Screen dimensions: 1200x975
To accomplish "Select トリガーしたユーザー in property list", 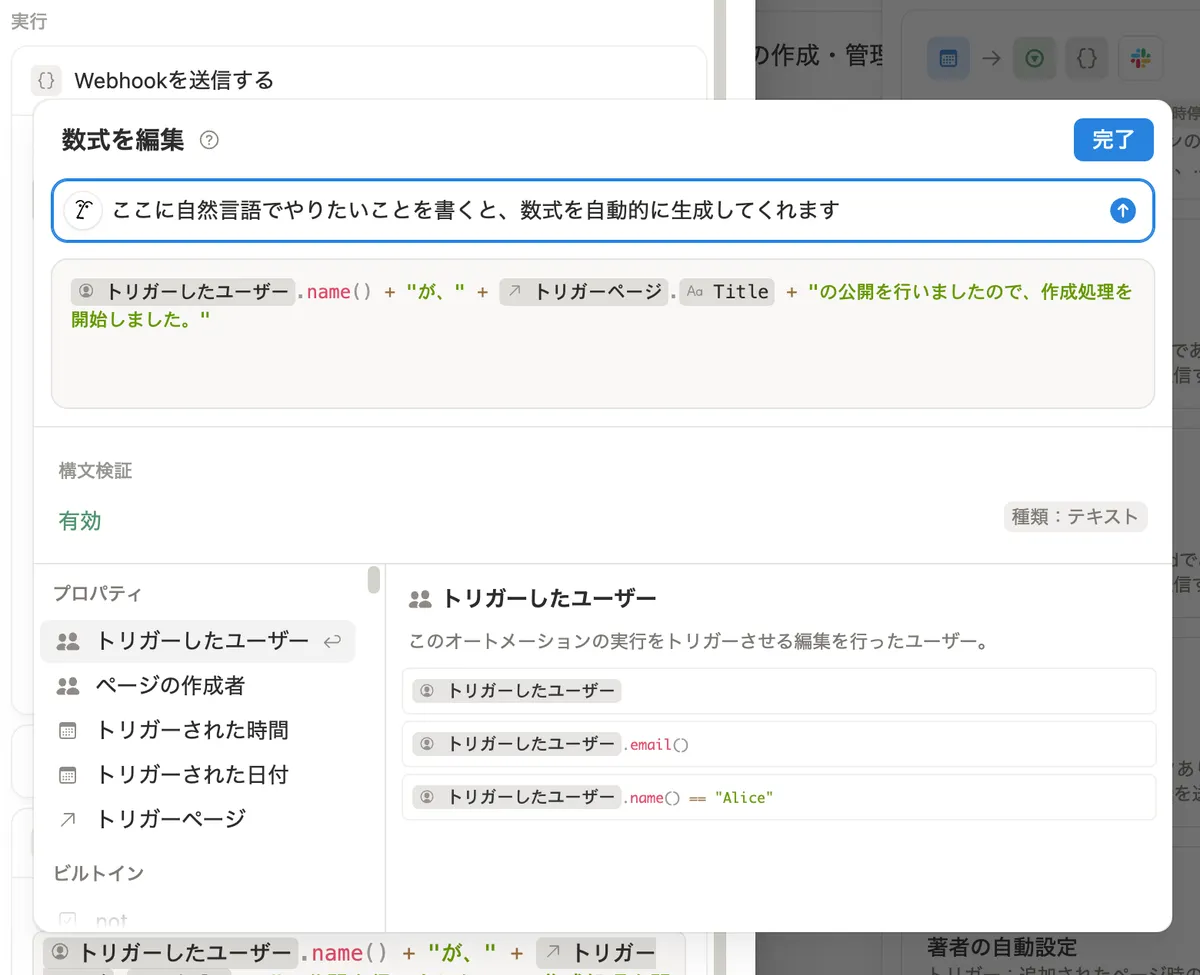I will tap(198, 642).
